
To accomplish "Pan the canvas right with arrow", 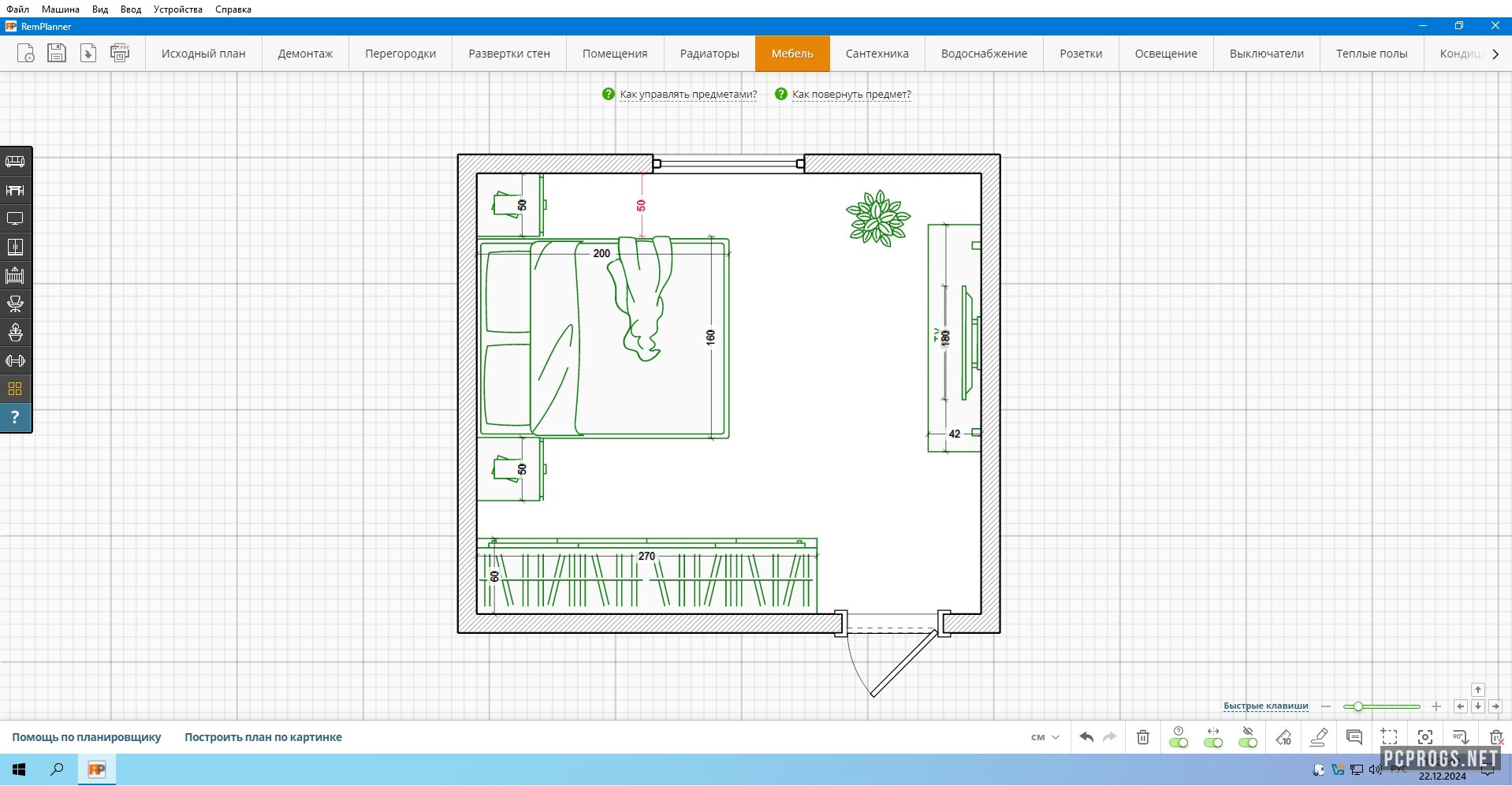I will pos(1495,706).
